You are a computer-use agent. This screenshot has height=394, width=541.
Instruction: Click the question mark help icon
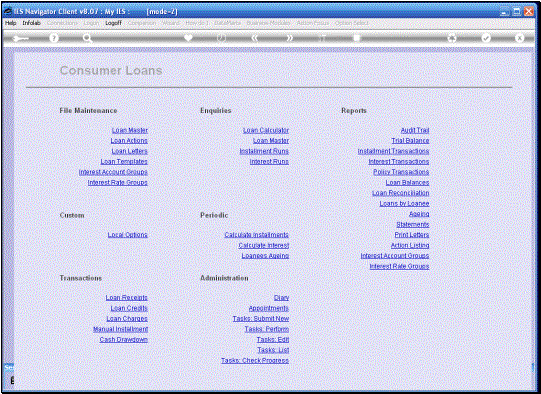click(54, 38)
